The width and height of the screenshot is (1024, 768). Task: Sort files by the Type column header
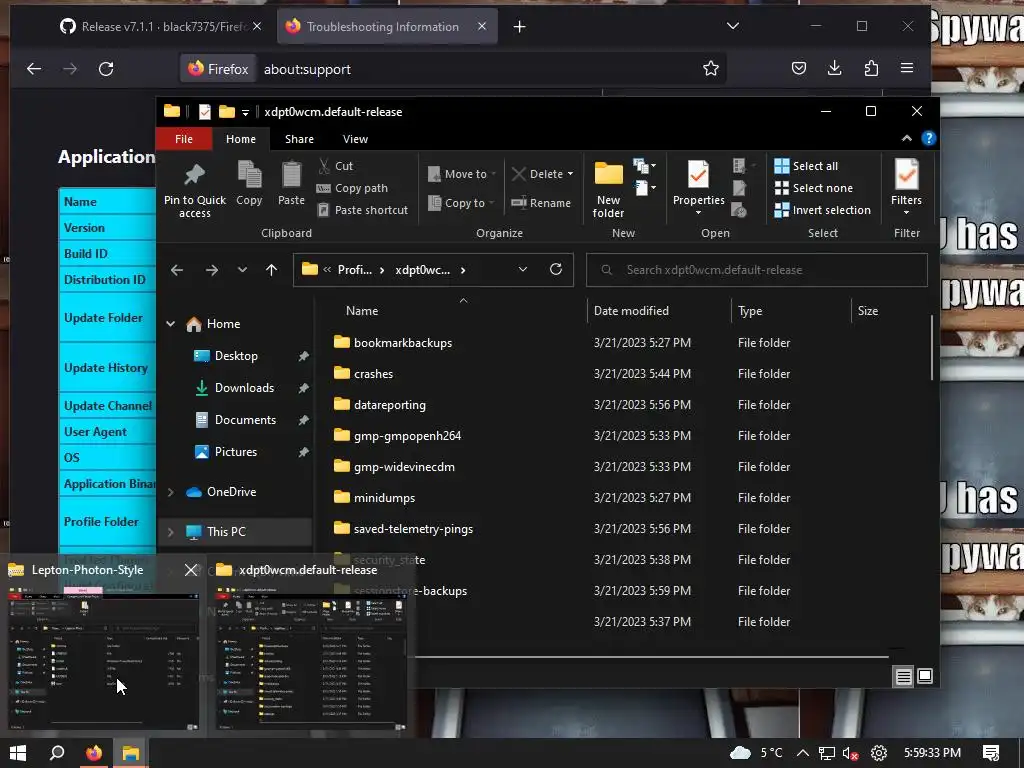point(750,311)
